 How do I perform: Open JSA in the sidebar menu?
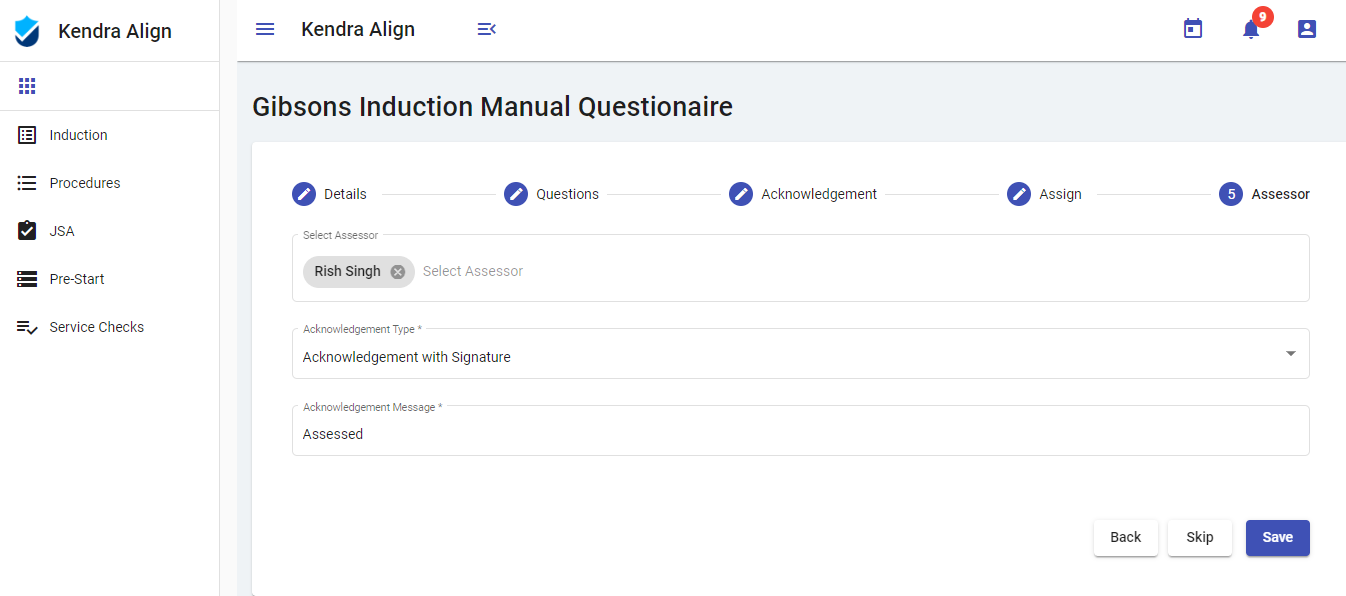(x=109, y=231)
